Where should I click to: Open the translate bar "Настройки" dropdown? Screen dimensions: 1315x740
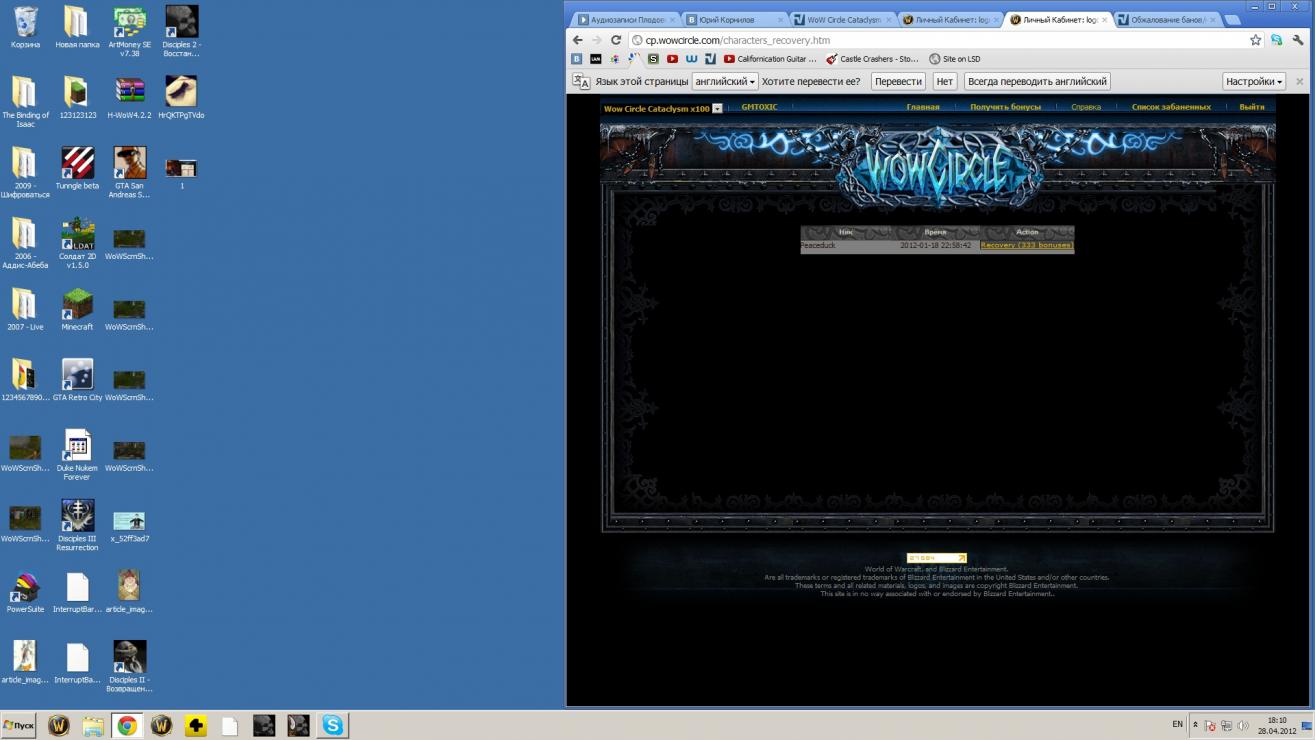[x=1253, y=82]
